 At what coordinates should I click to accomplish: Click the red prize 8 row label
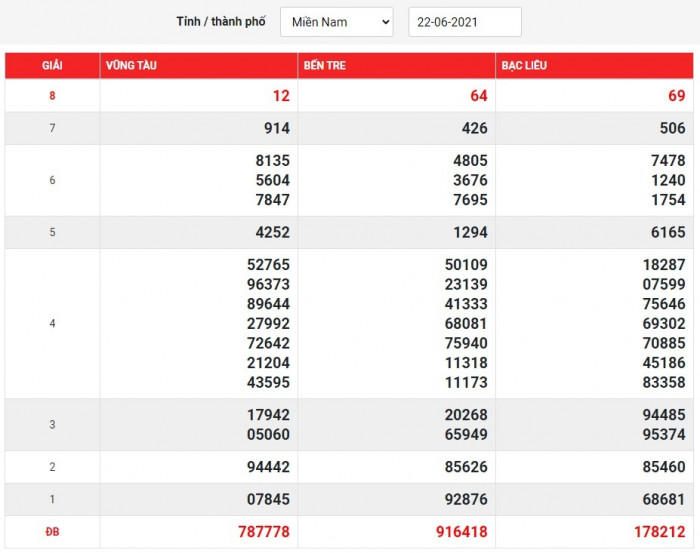coord(52,96)
